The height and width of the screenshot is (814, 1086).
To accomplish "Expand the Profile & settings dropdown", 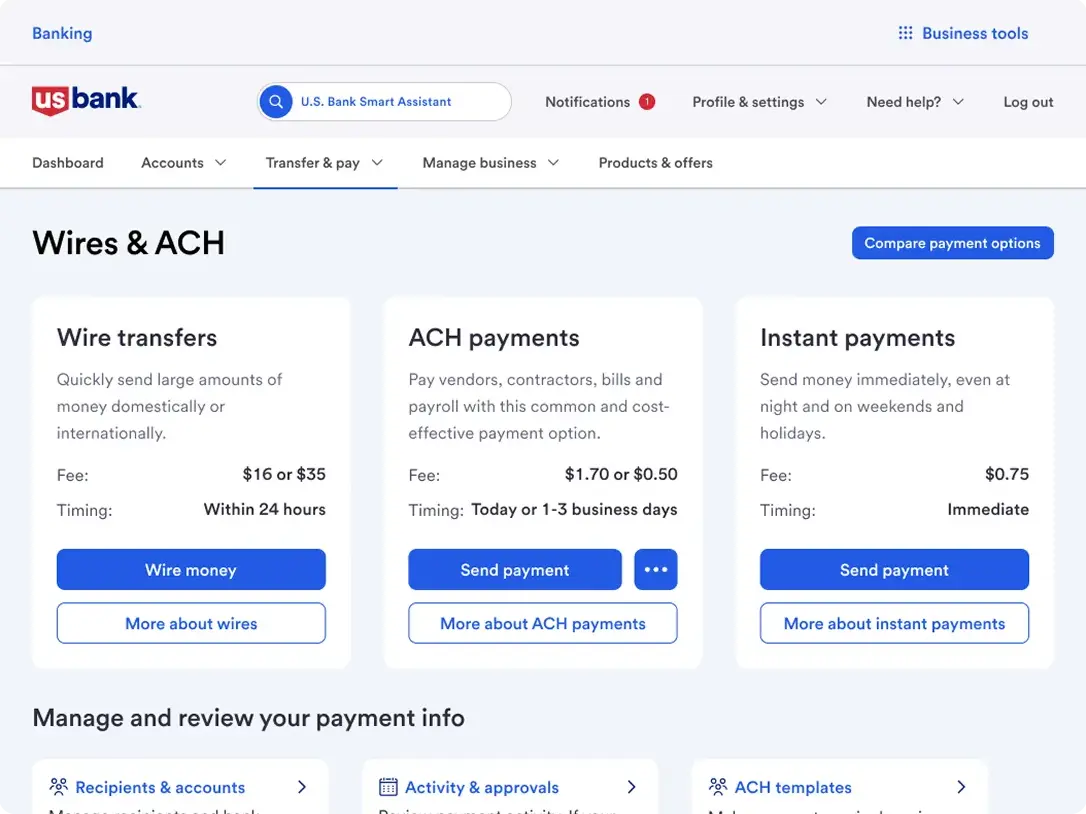I will click(759, 102).
